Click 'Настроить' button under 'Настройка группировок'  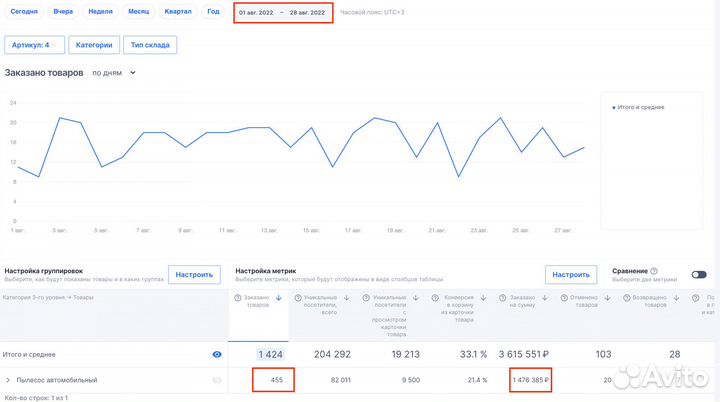click(x=194, y=274)
